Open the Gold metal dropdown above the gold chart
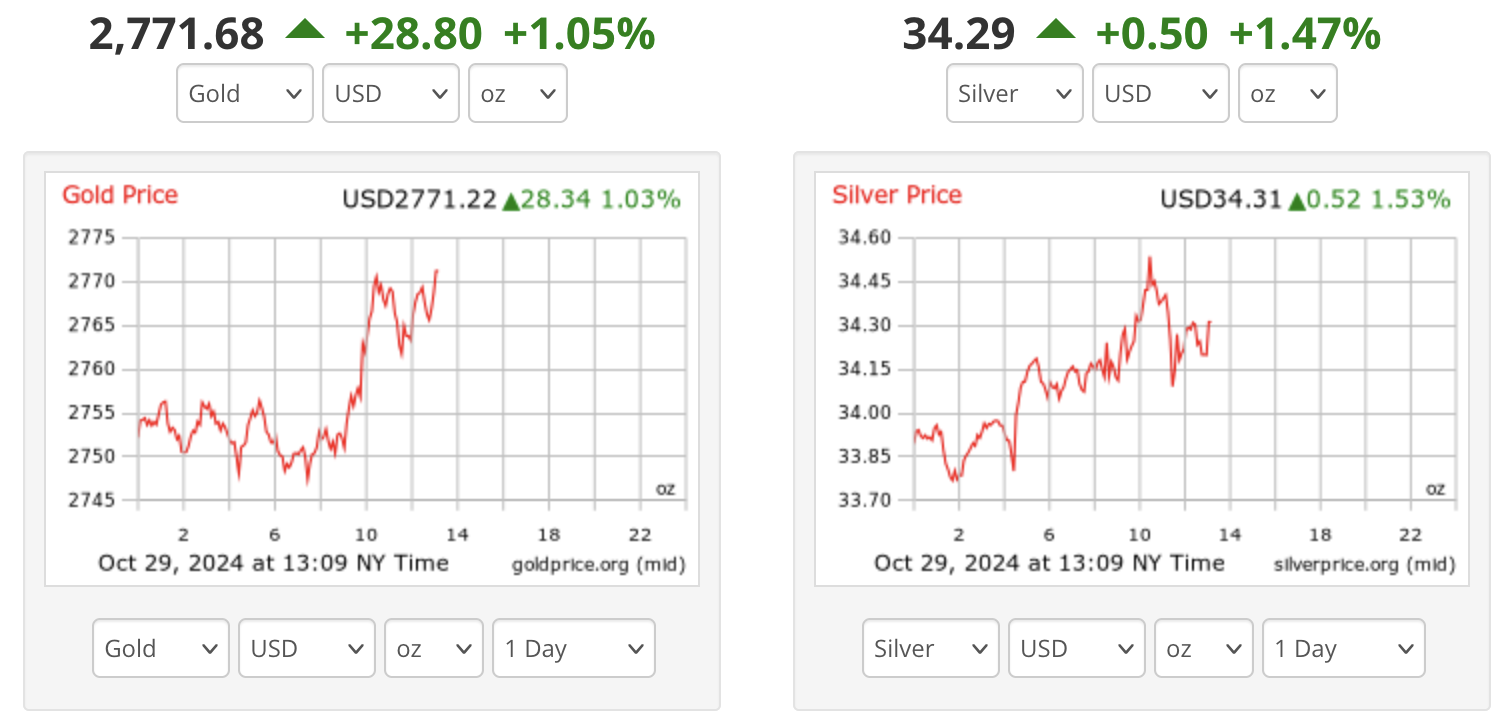Image resolution: width=1506 pixels, height=728 pixels. 245,94
